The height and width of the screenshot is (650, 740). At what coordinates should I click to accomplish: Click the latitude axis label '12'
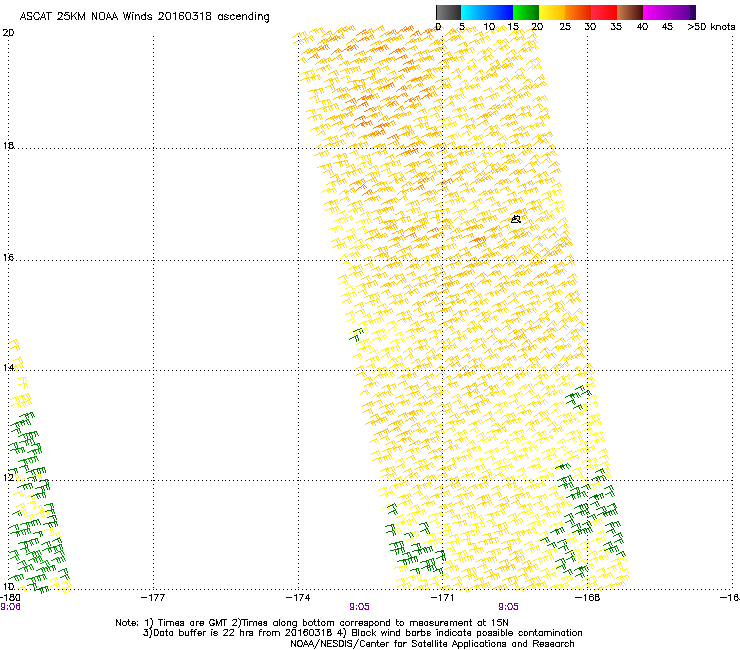8,477
